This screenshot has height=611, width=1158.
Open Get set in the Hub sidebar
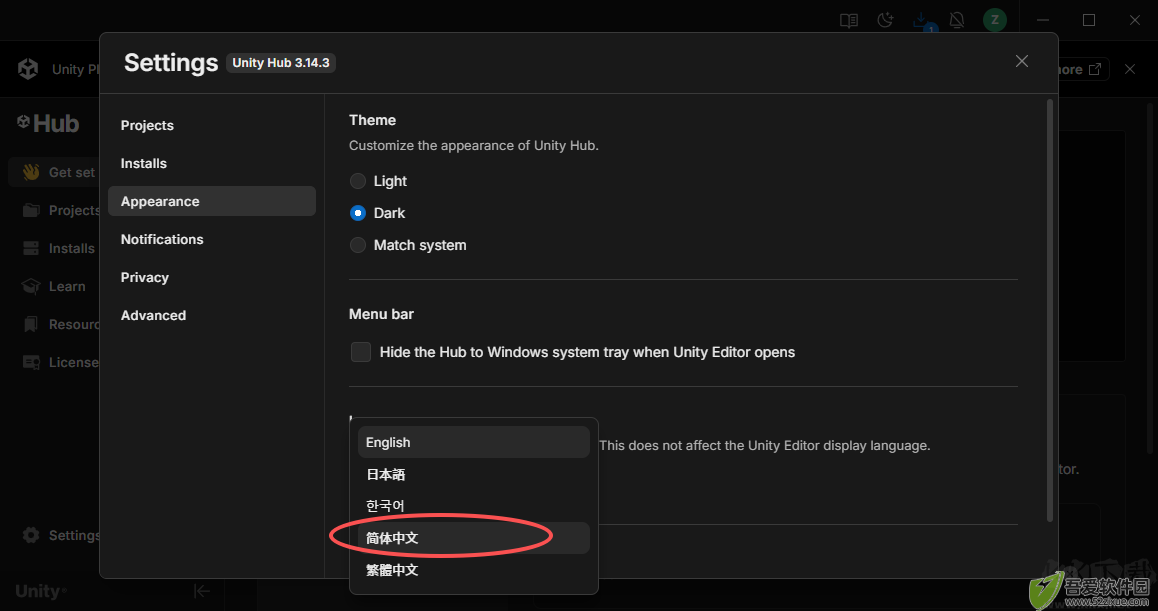pos(54,172)
